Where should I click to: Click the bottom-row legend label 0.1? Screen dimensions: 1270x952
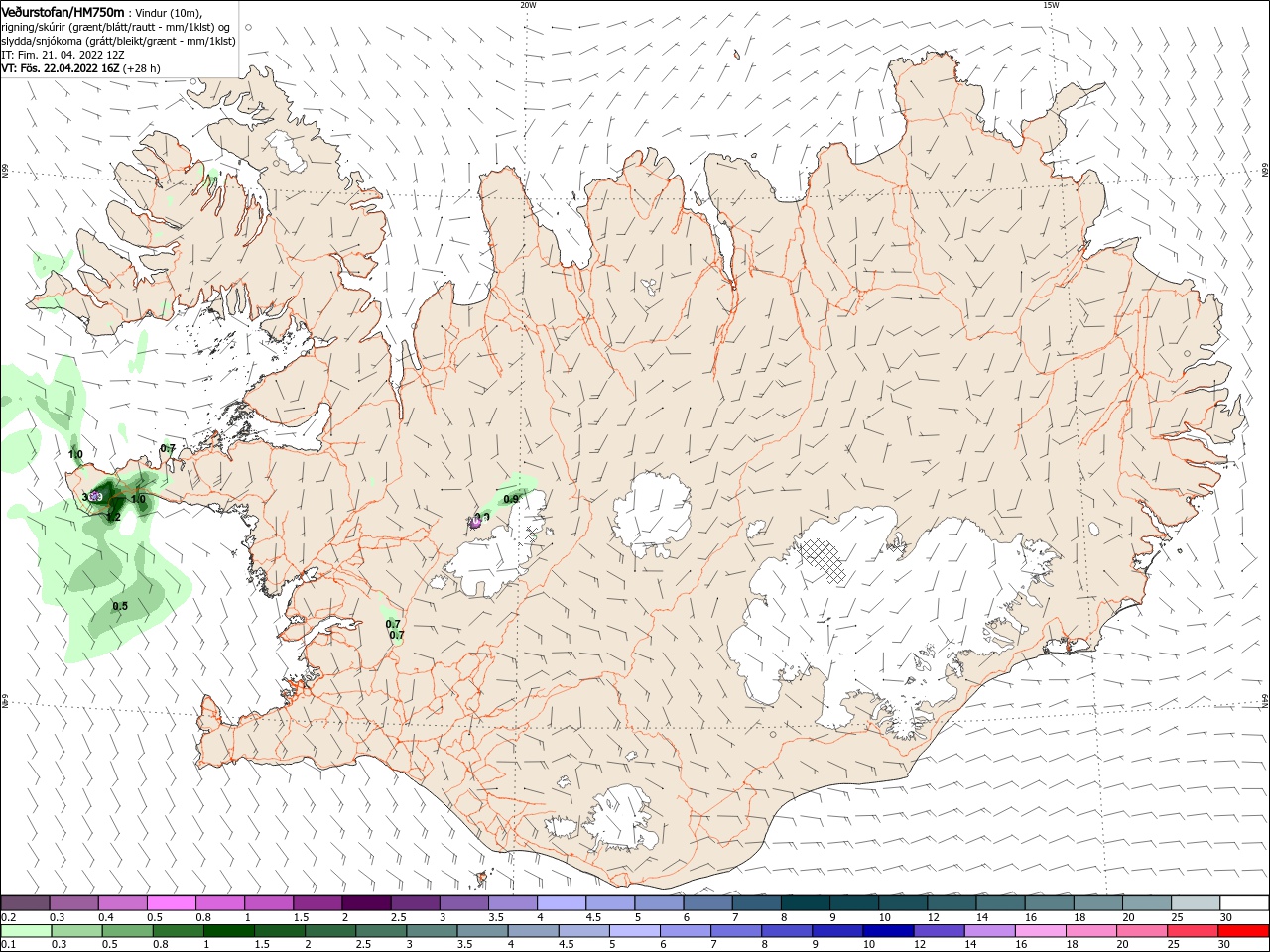coord(7,945)
